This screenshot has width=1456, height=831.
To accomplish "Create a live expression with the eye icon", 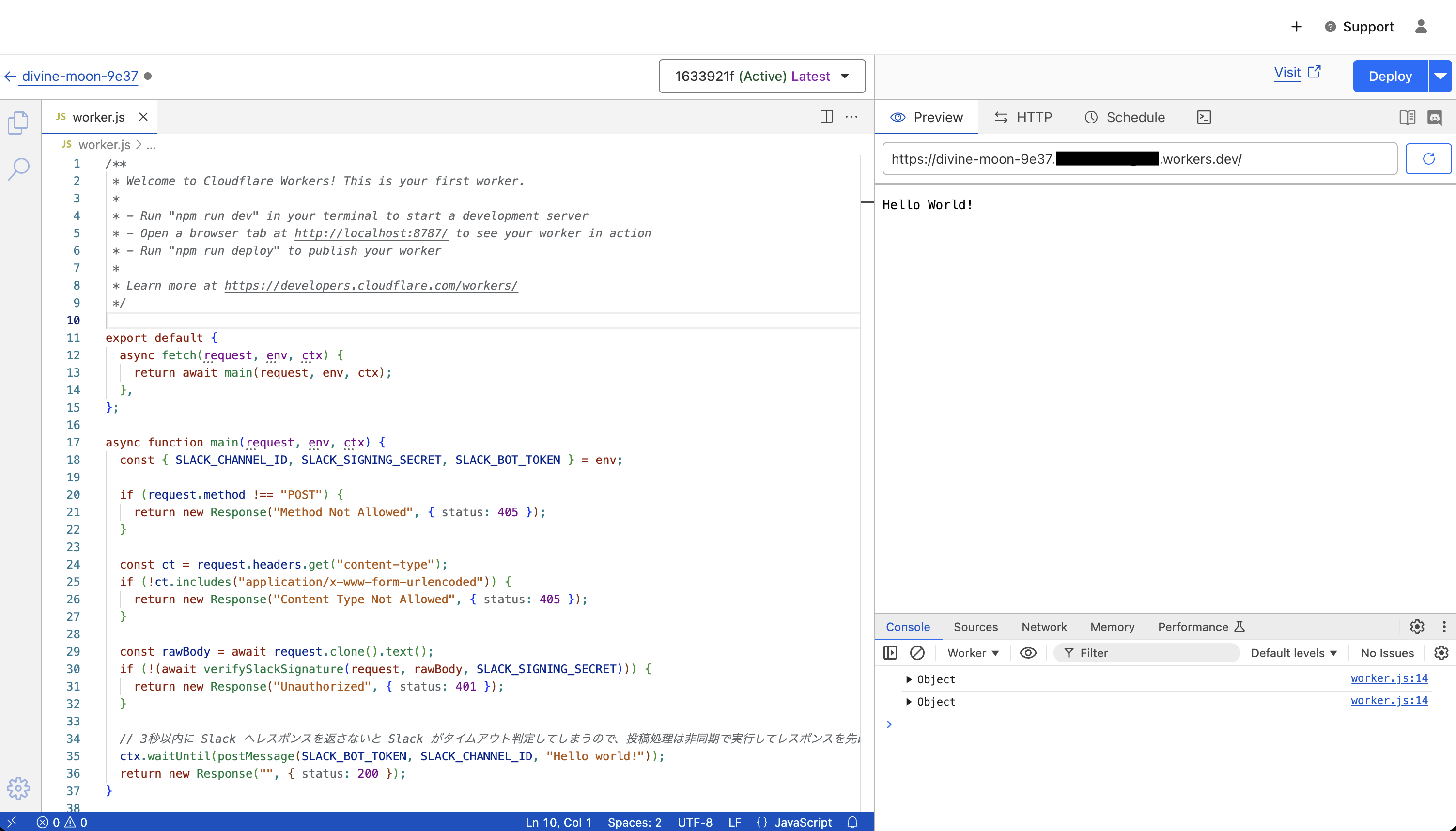I will coord(1027,652).
